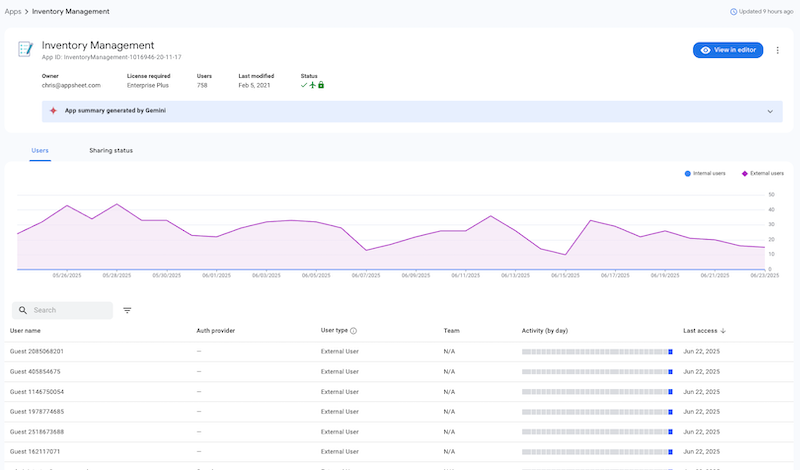Click Jun 22, 2025 for Guest 1978774685
Image resolution: width=800 pixels, height=470 pixels.
click(702, 412)
